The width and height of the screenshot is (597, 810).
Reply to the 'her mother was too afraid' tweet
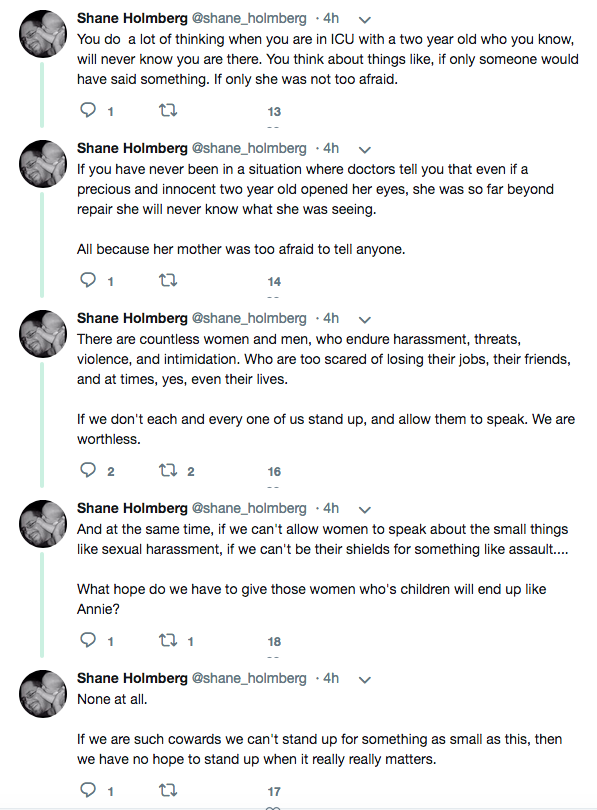(x=88, y=280)
